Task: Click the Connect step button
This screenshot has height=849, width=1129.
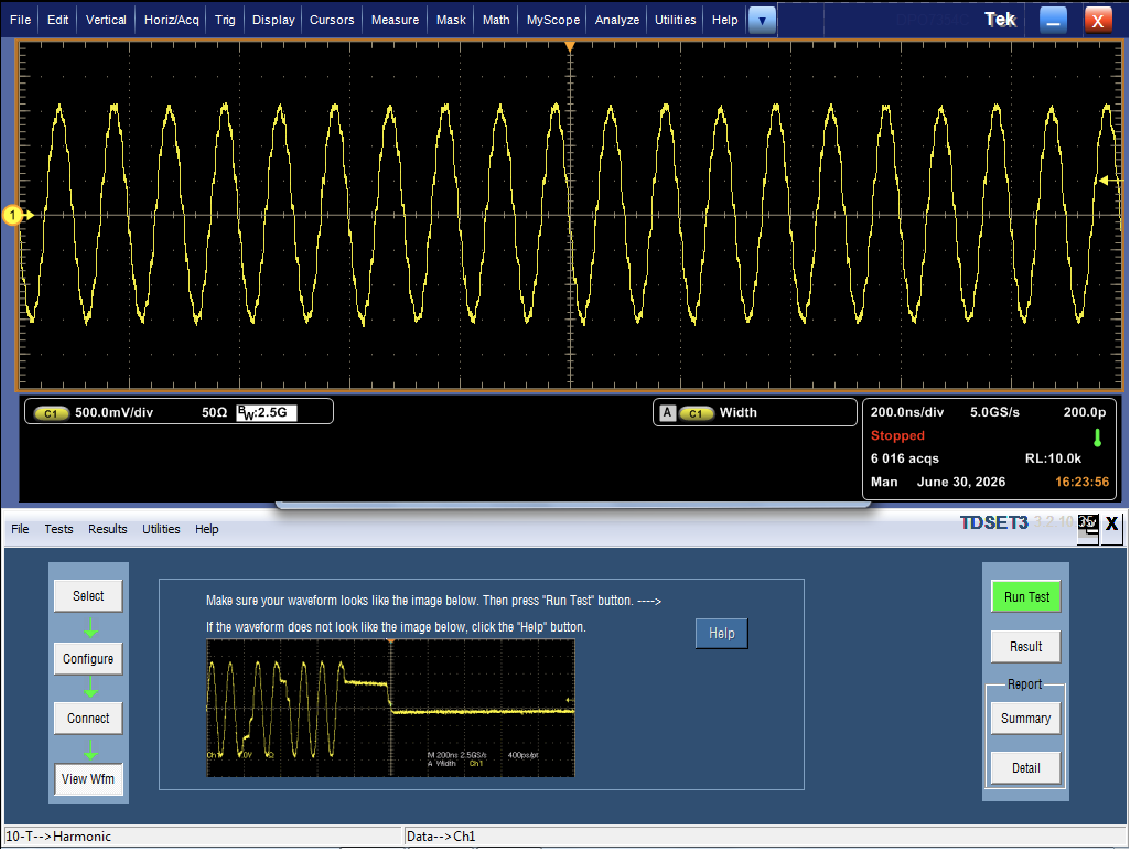Action: pos(89,718)
